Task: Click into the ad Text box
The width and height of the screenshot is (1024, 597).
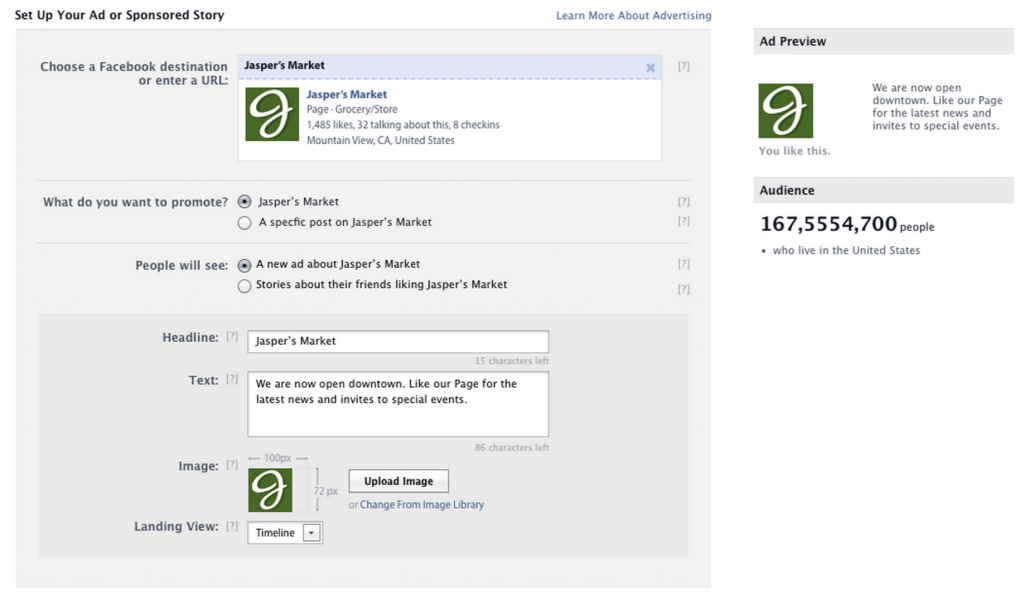Action: pos(398,404)
